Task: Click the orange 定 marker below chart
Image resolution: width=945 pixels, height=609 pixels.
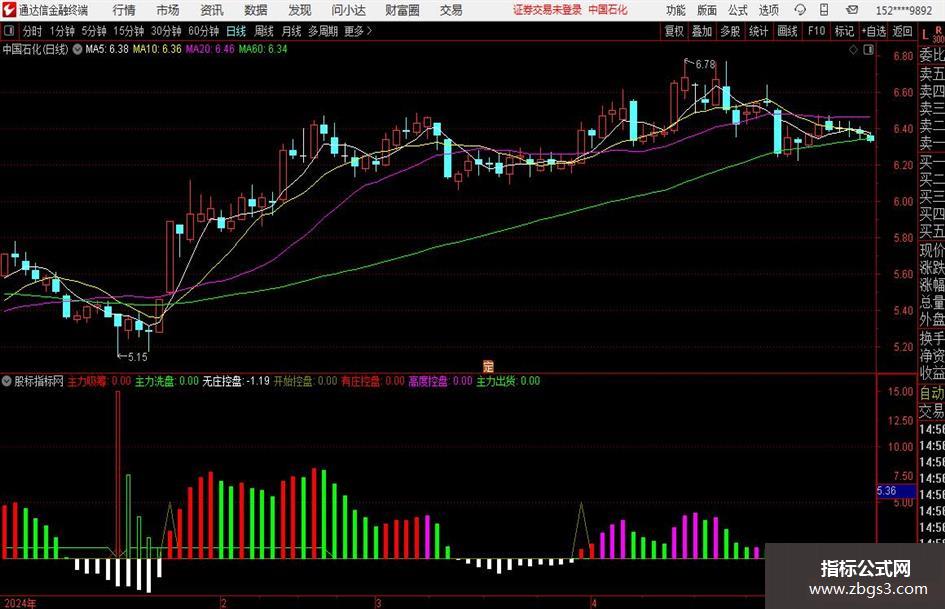Action: (x=488, y=366)
